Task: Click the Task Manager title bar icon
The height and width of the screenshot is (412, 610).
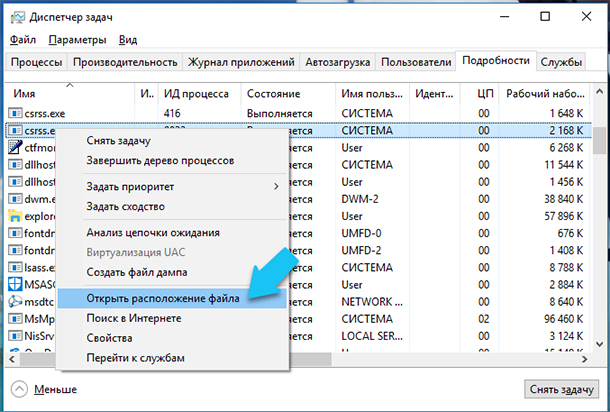Action: pos(18,17)
